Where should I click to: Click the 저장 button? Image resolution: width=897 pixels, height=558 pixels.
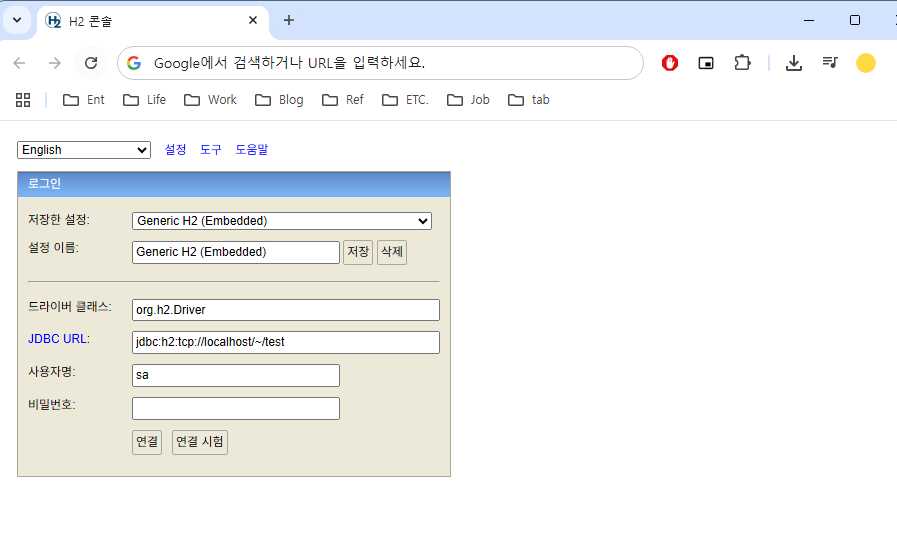(358, 252)
